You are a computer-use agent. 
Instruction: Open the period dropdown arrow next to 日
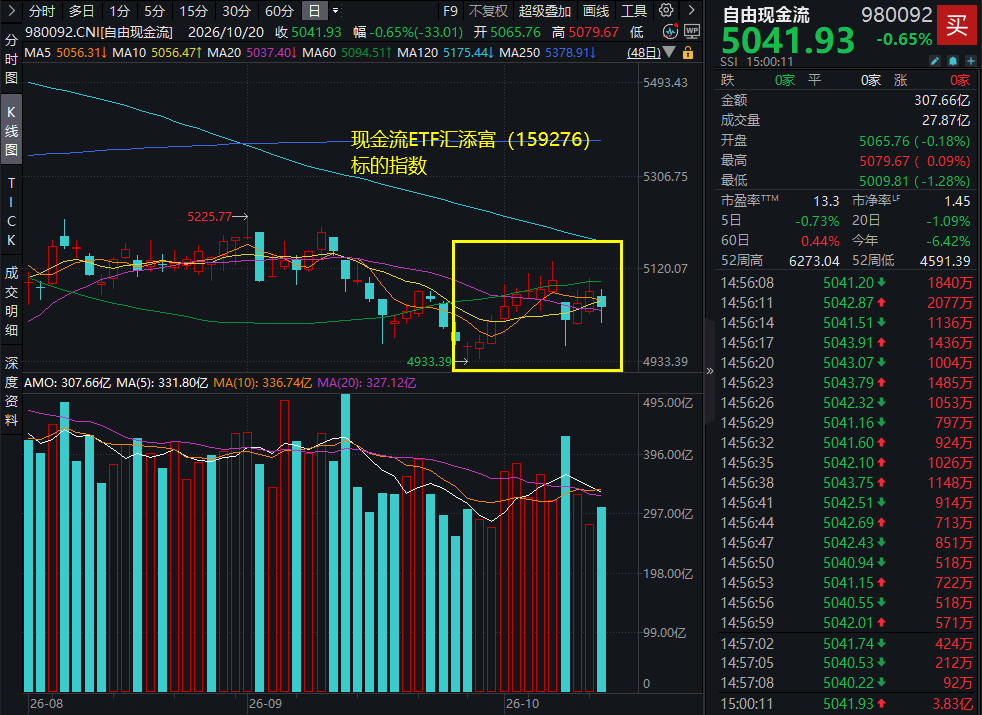336,11
